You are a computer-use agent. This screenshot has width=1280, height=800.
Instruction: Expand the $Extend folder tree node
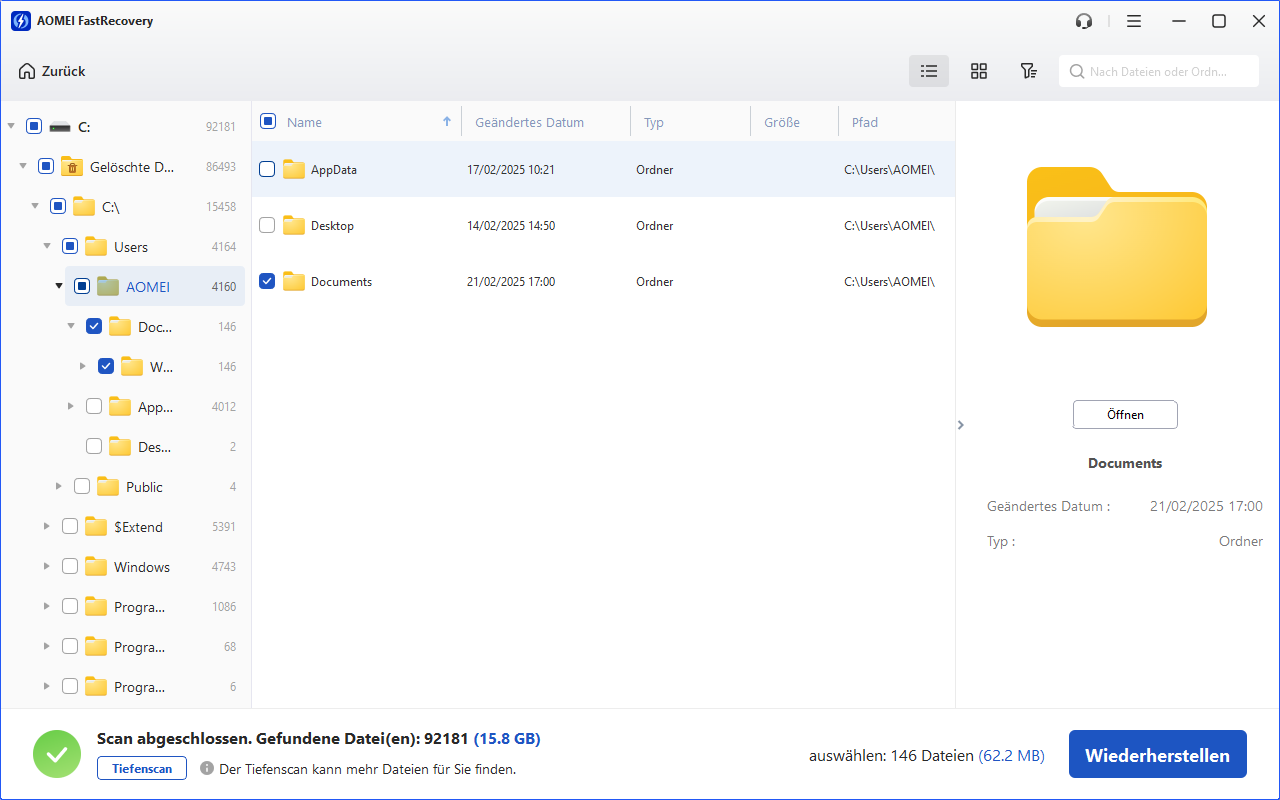click(46, 527)
